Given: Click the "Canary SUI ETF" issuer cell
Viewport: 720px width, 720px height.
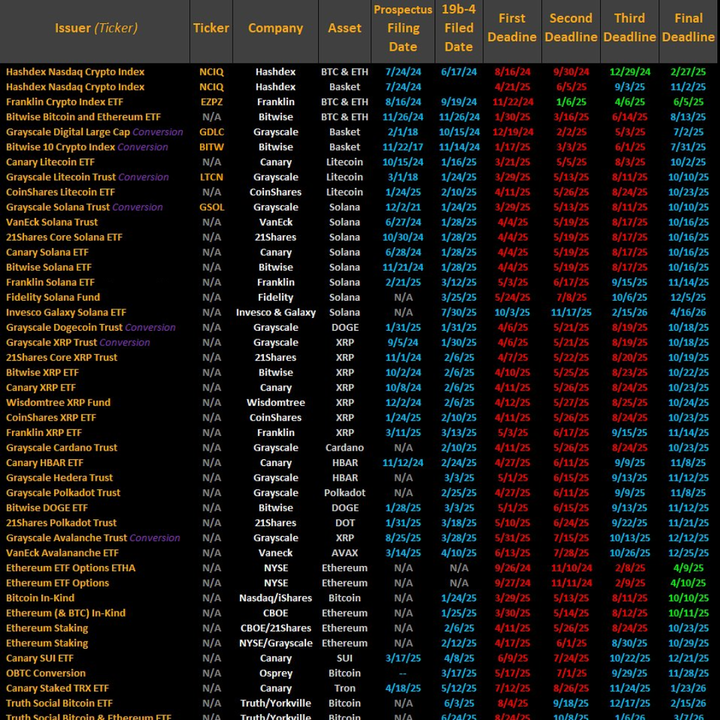Looking at the screenshot, I should tap(39, 658).
